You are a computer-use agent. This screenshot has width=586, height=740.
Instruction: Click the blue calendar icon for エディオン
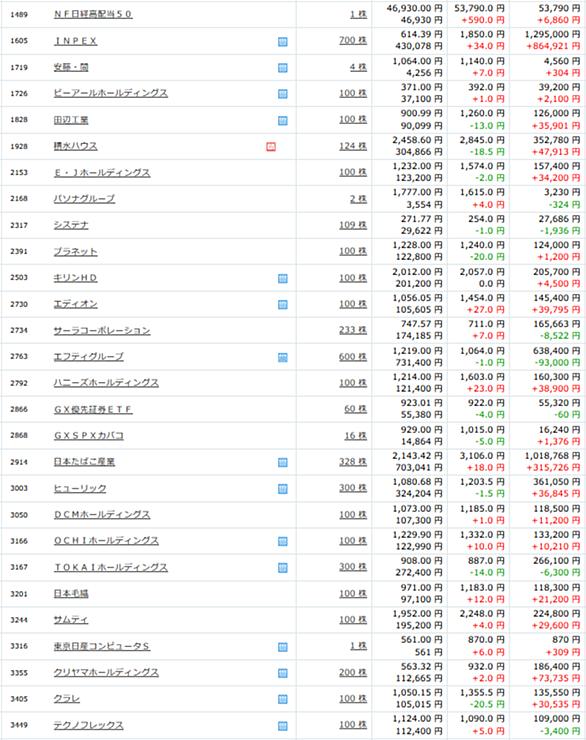coord(283,304)
